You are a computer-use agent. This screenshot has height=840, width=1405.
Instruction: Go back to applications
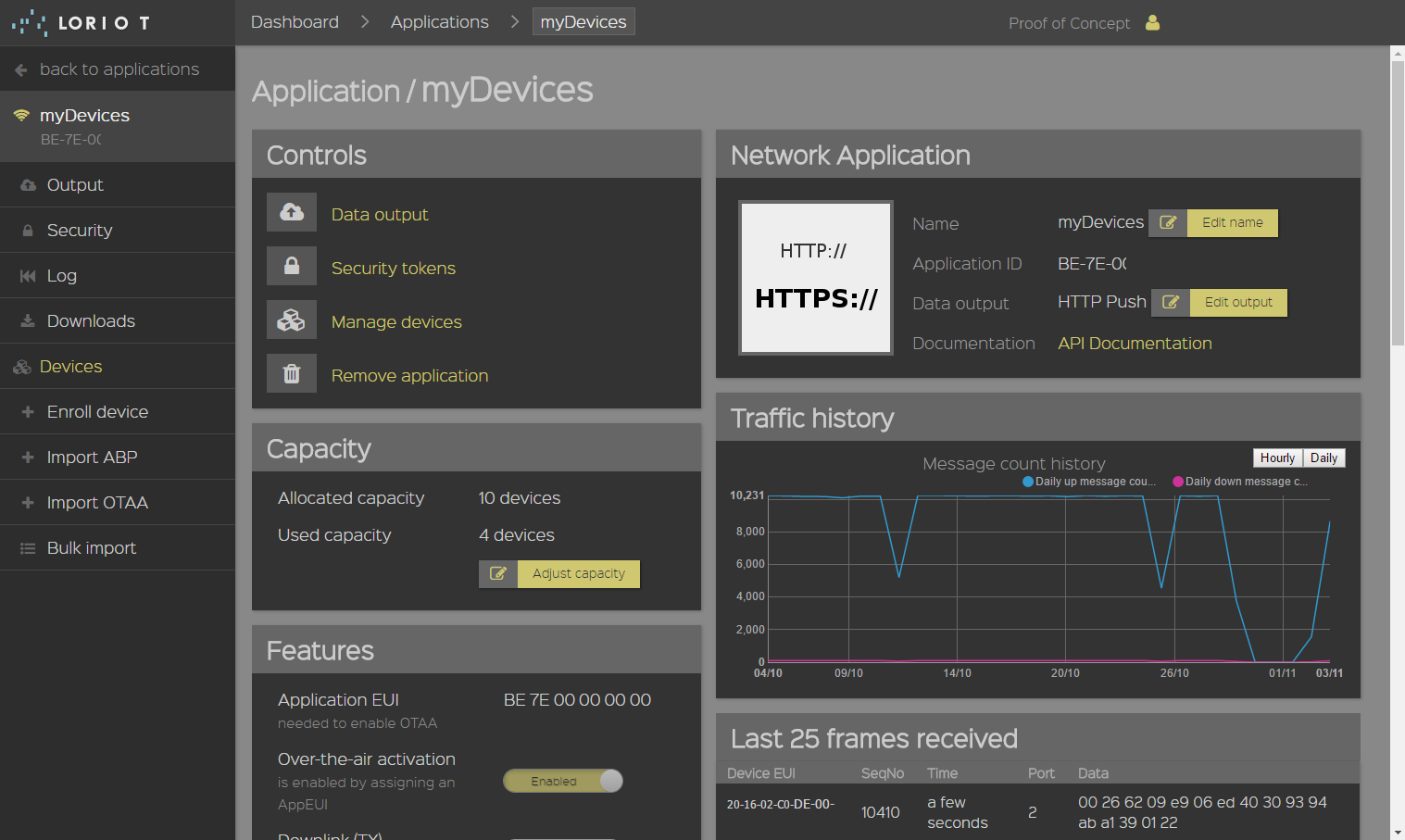118,69
